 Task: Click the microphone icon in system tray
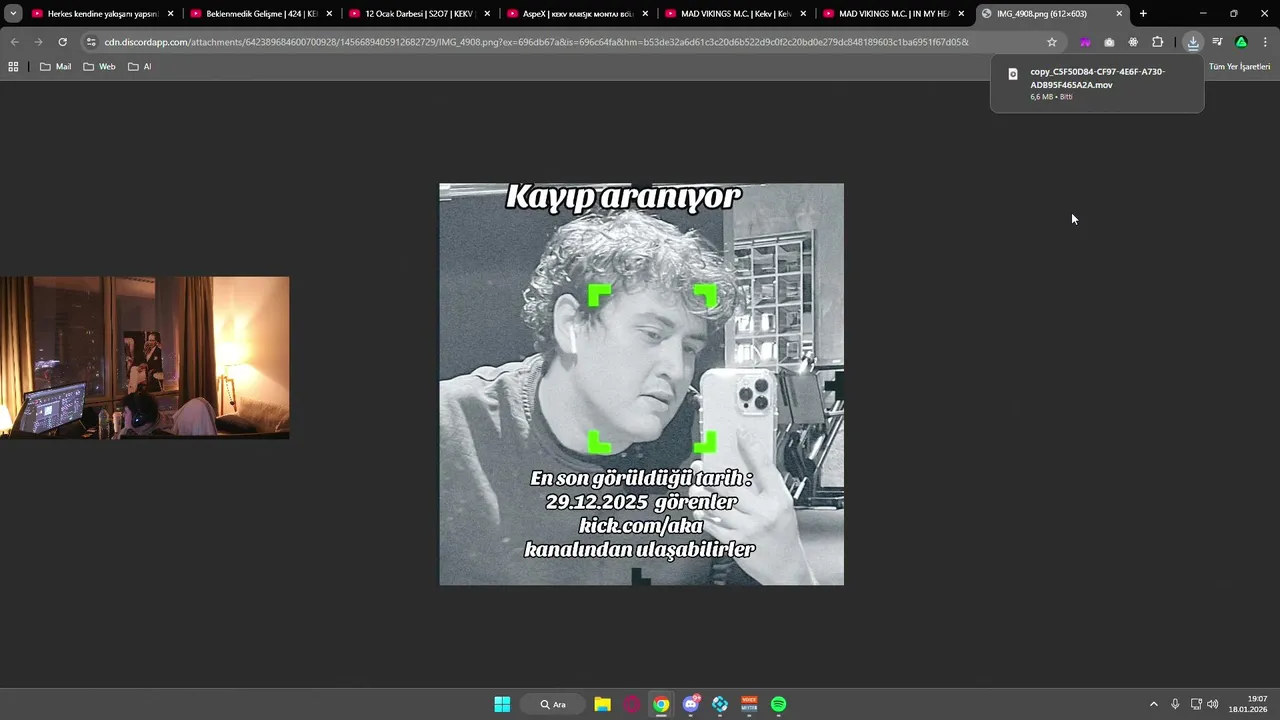click(1175, 704)
